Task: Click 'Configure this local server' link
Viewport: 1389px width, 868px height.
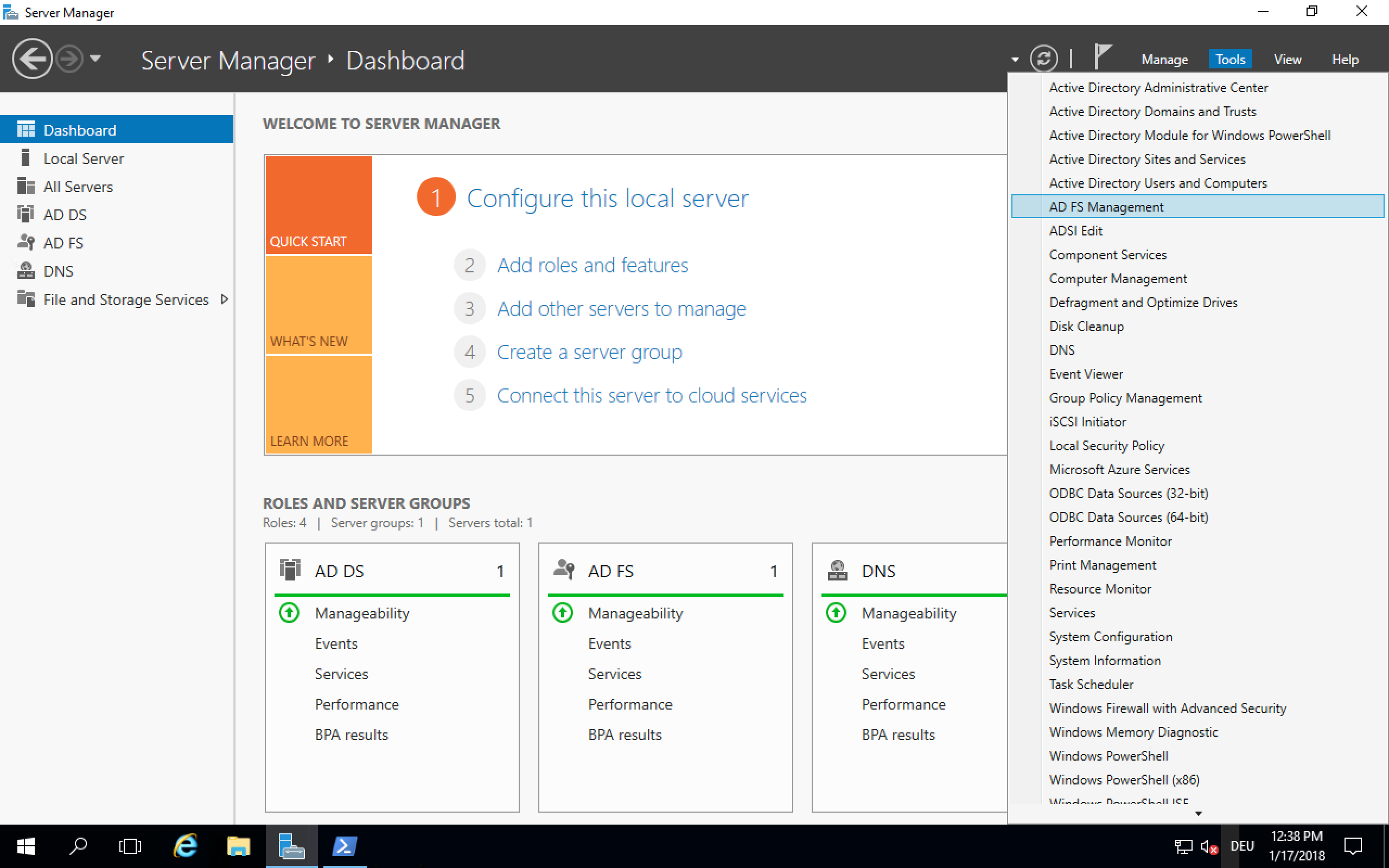Action: (607, 198)
